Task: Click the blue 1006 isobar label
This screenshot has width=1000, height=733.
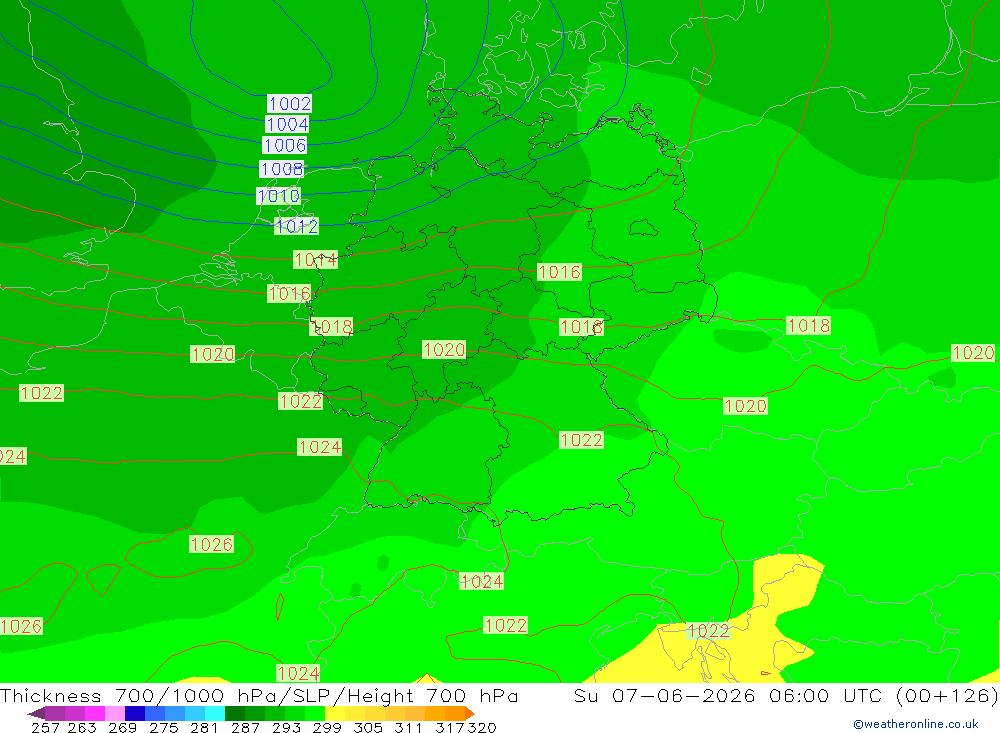Action: point(284,145)
